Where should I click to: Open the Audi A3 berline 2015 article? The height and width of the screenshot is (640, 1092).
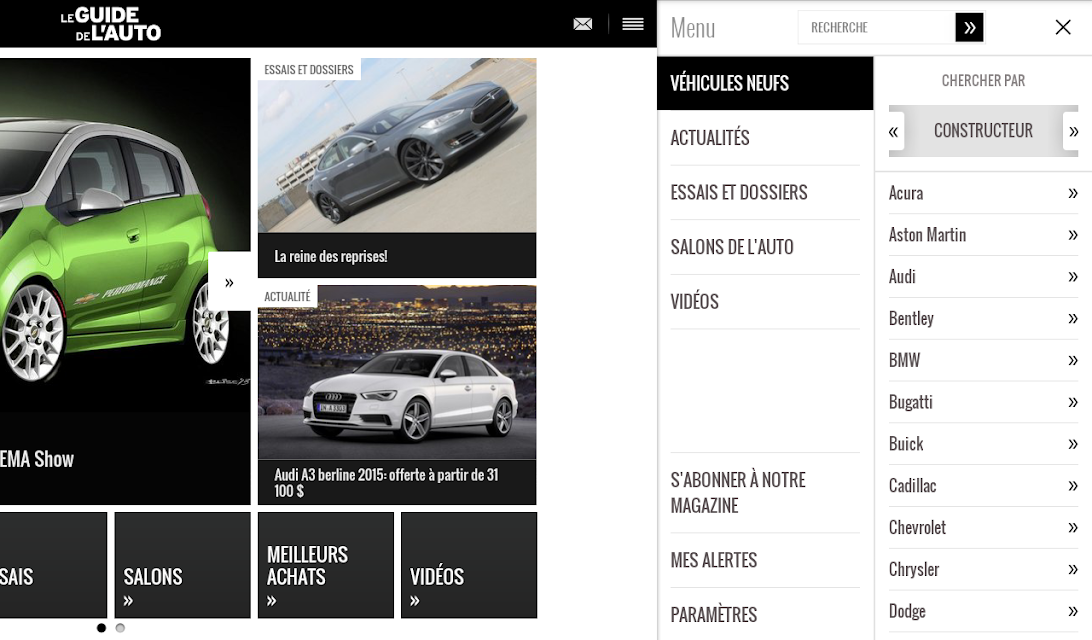[397, 395]
